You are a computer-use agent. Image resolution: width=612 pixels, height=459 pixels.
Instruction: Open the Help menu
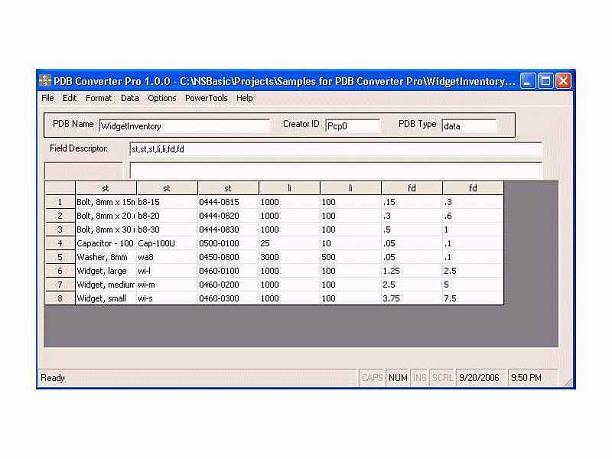[x=244, y=98]
